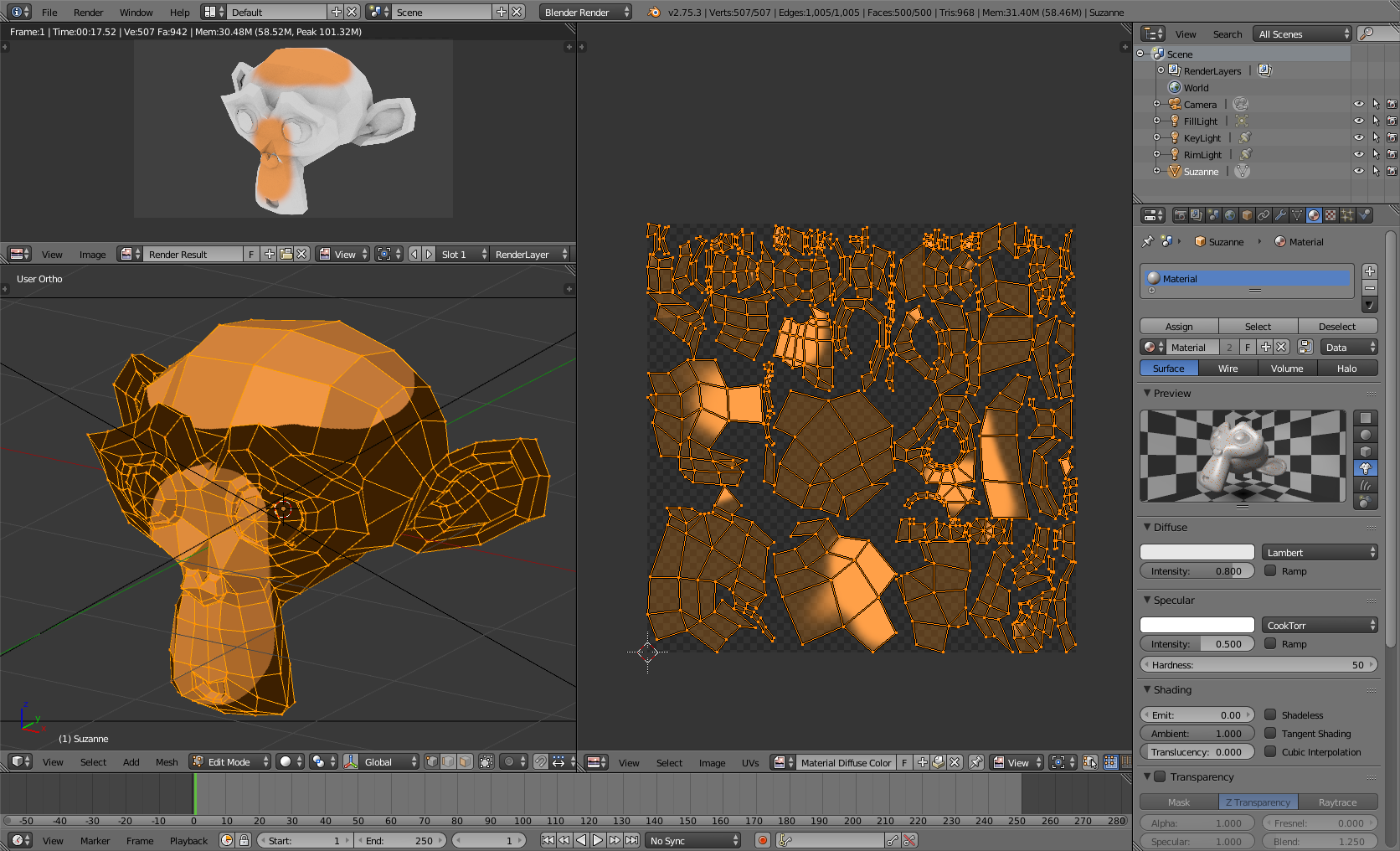Open the World properties tab (globe icon)
1400x851 pixels.
pyautogui.click(x=1230, y=215)
